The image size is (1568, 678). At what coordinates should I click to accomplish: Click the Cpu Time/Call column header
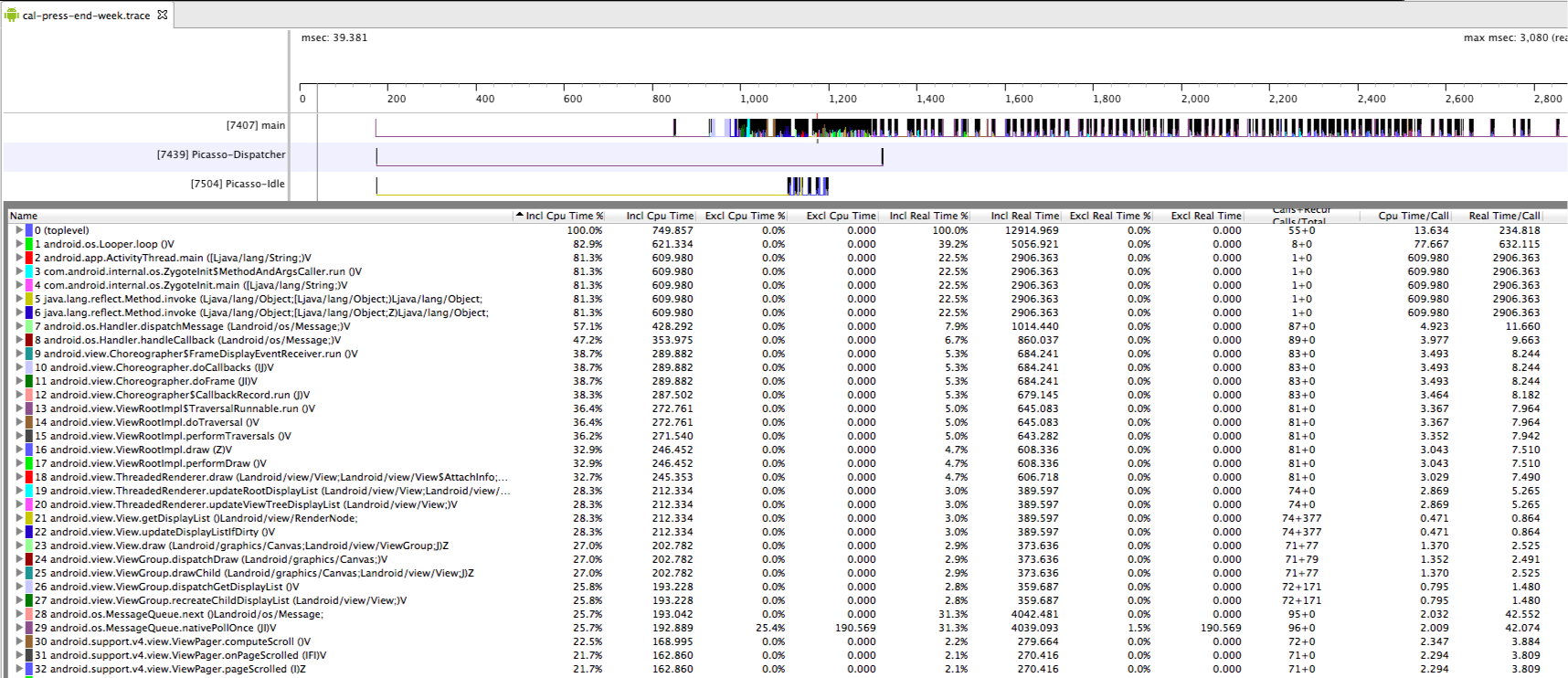[x=1413, y=216]
